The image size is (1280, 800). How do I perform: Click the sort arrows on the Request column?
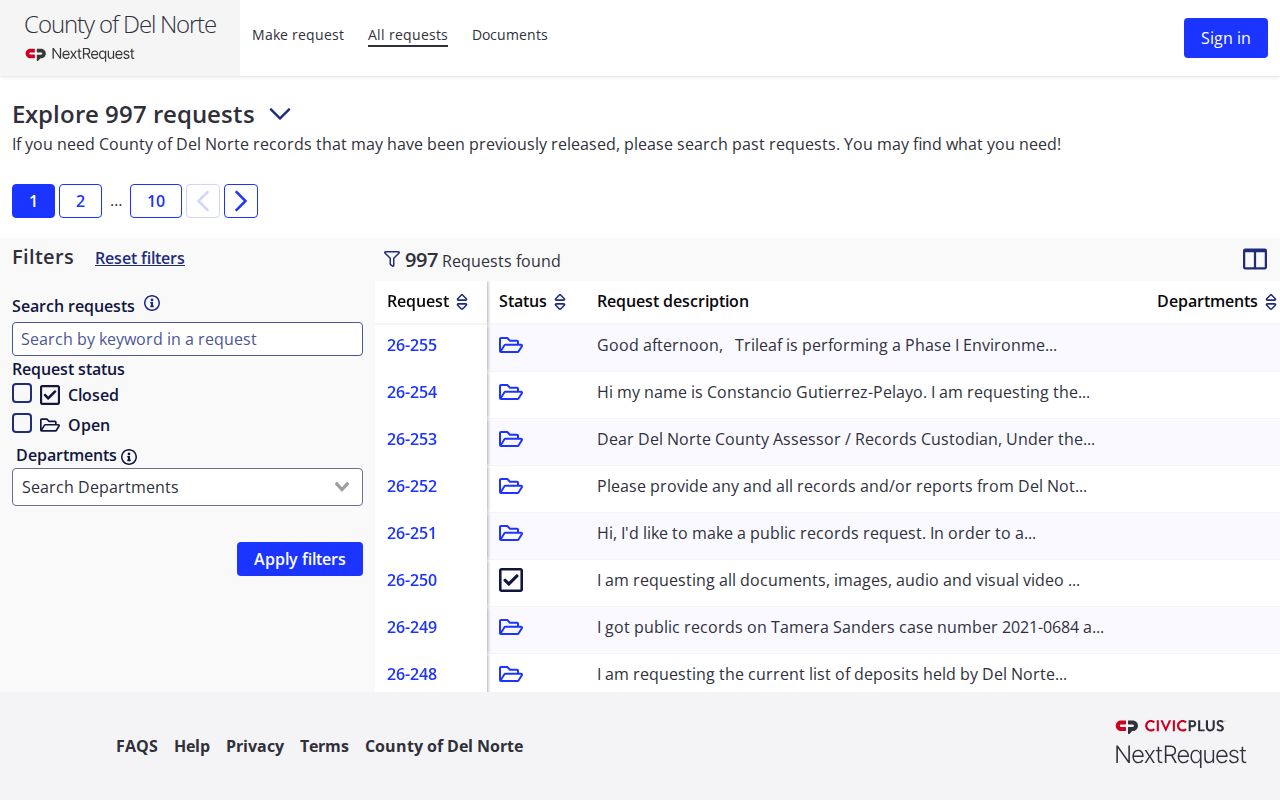click(x=462, y=301)
